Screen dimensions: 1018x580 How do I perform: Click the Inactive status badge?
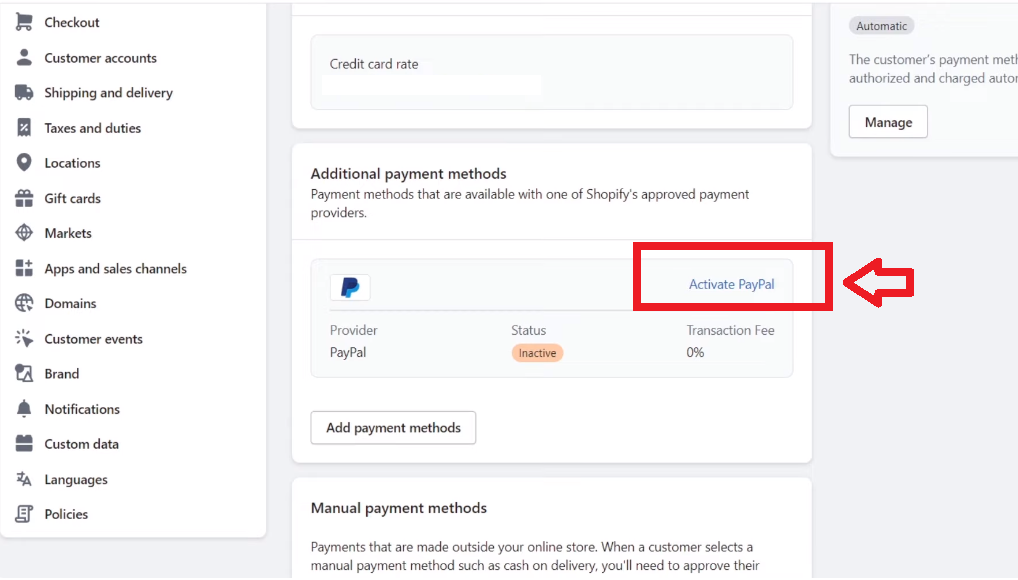[x=537, y=353]
